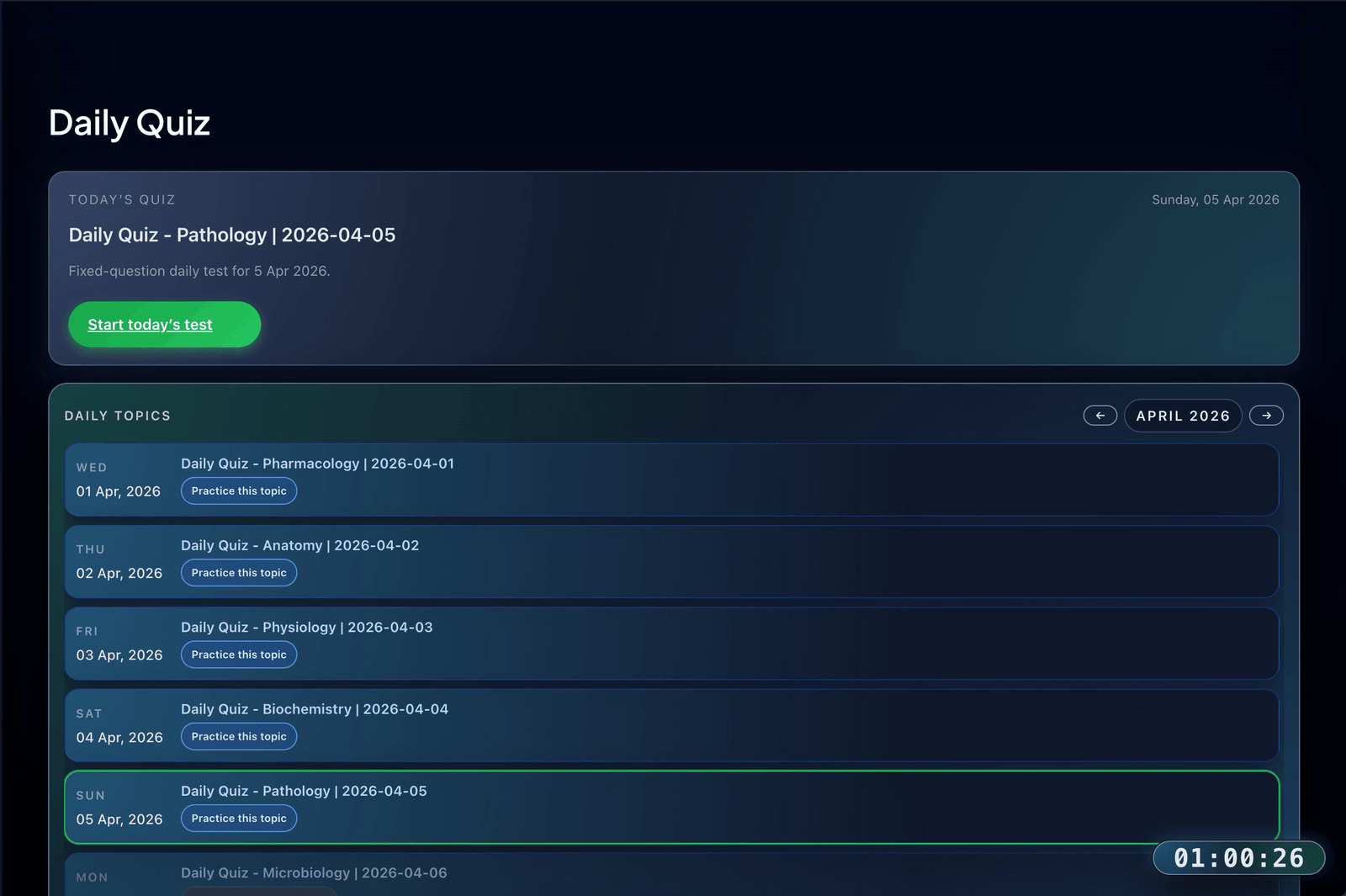The image size is (1346, 896).
Task: Go to previous month with left arrow
Action: pos(1100,416)
